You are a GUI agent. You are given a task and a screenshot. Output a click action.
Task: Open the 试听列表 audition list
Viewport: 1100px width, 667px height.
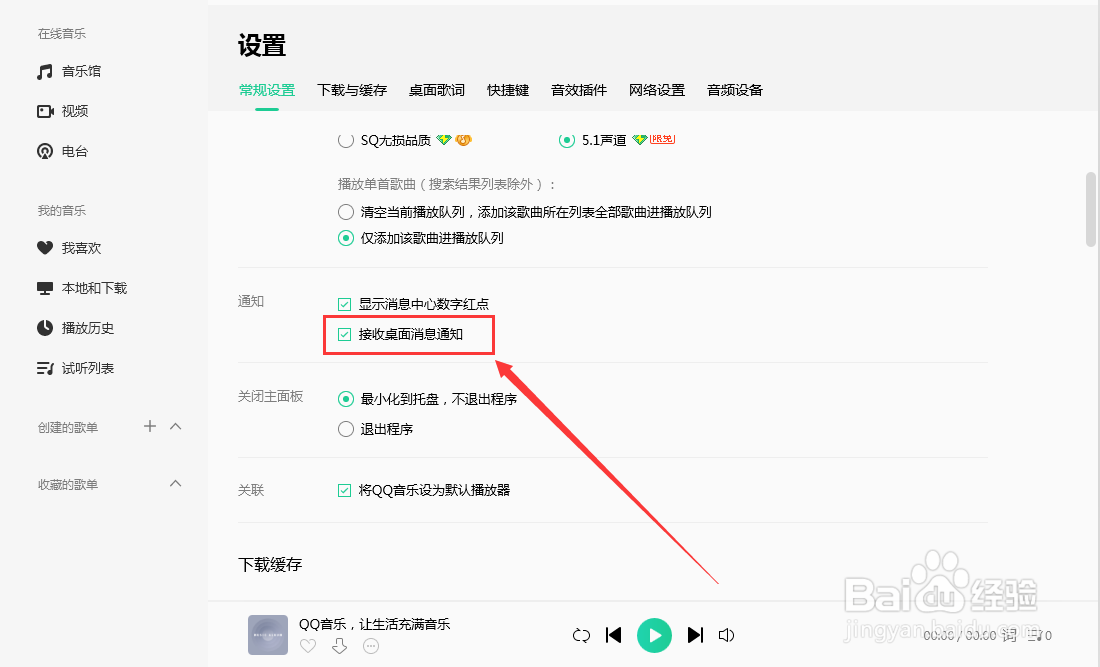pos(74,367)
